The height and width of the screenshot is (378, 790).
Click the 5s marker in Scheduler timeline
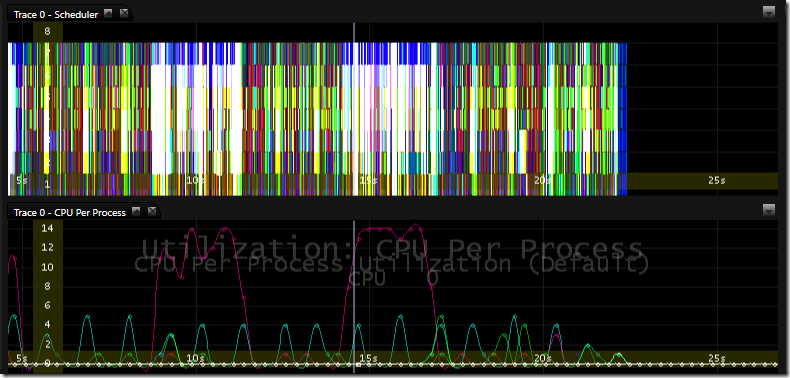click(22, 180)
